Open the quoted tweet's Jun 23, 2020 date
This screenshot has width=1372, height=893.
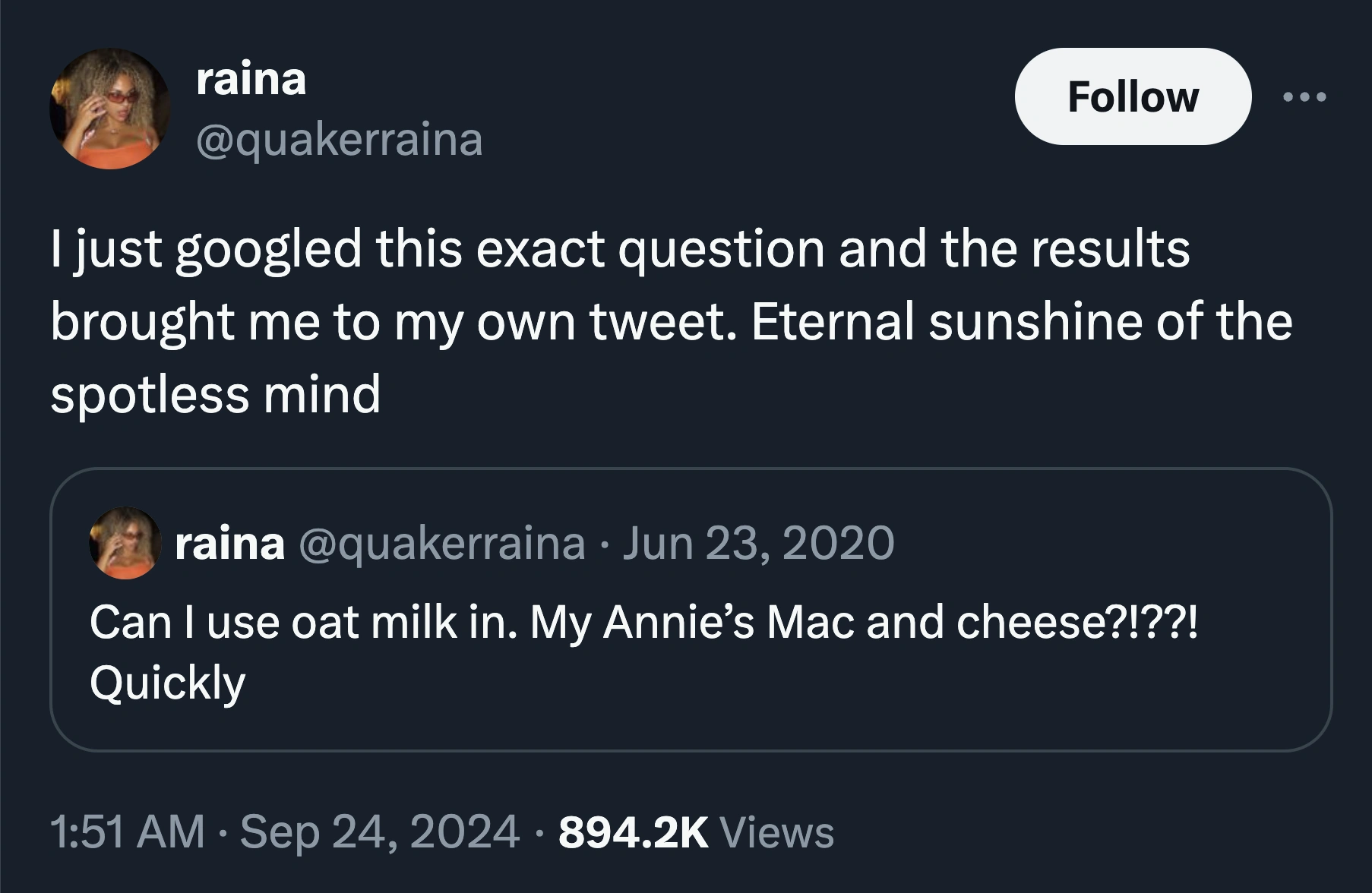[x=758, y=543]
